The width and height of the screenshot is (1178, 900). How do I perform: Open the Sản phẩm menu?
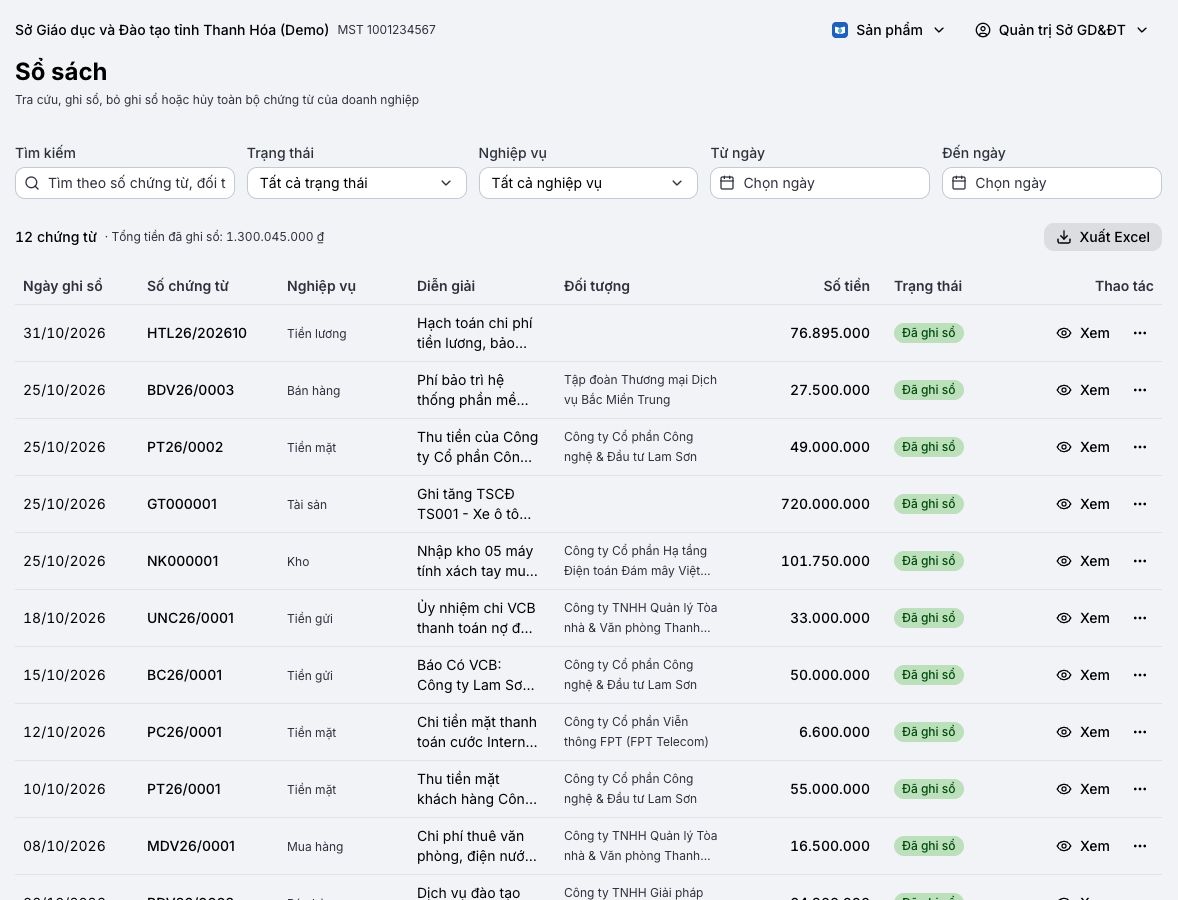pos(888,30)
